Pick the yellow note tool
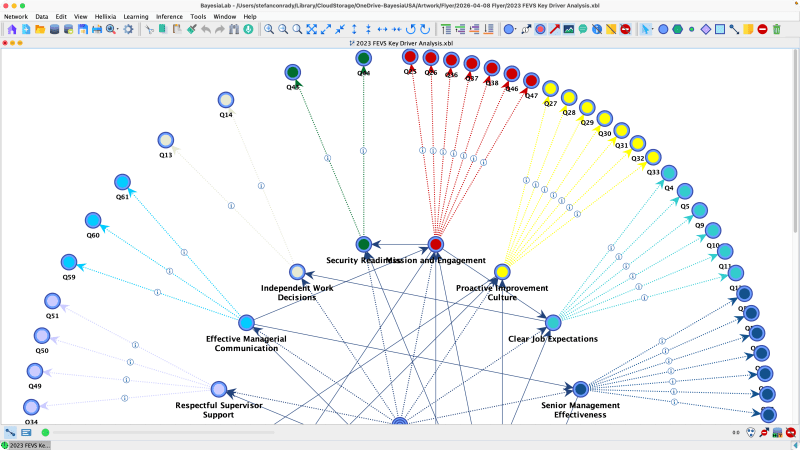The image size is (800, 450). point(748,30)
